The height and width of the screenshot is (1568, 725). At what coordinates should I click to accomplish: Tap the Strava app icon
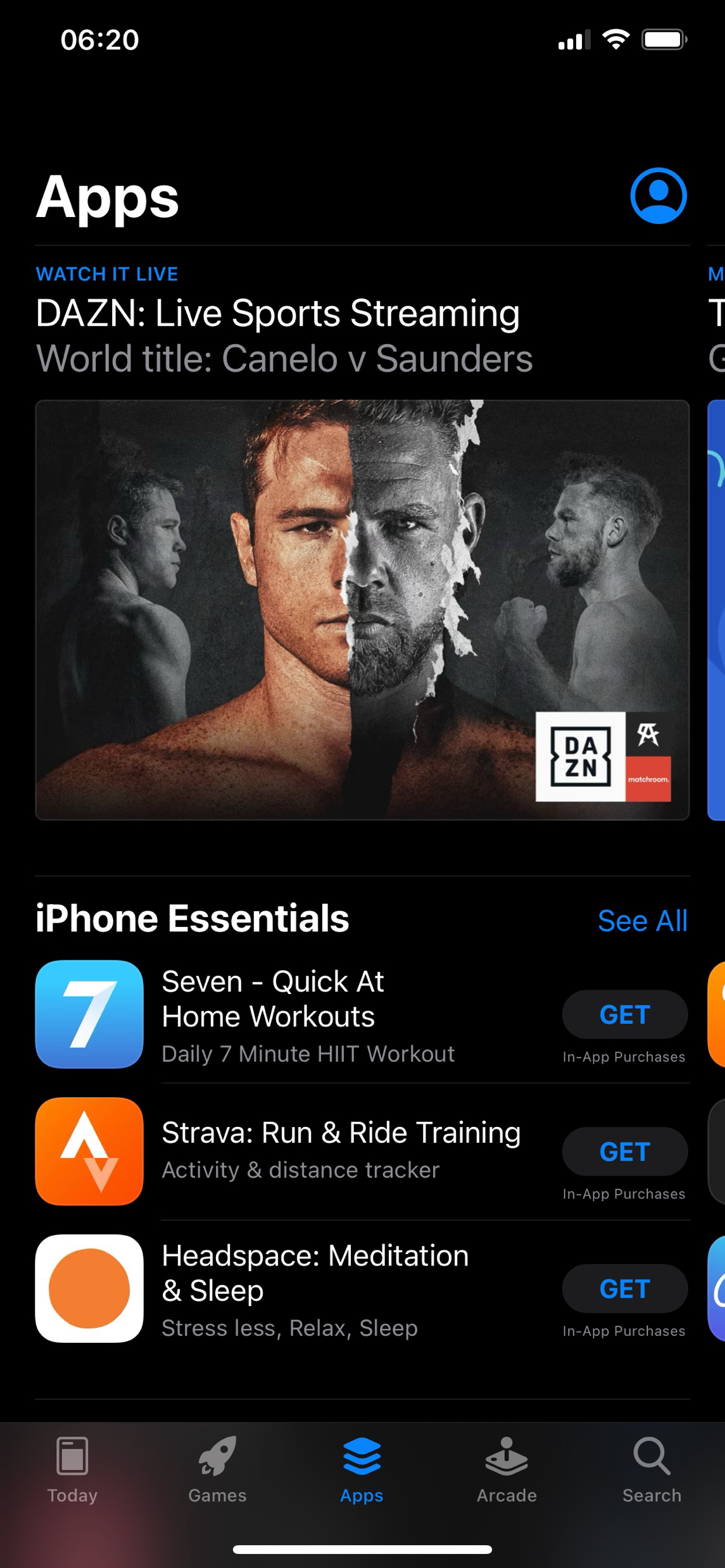[x=89, y=1152]
